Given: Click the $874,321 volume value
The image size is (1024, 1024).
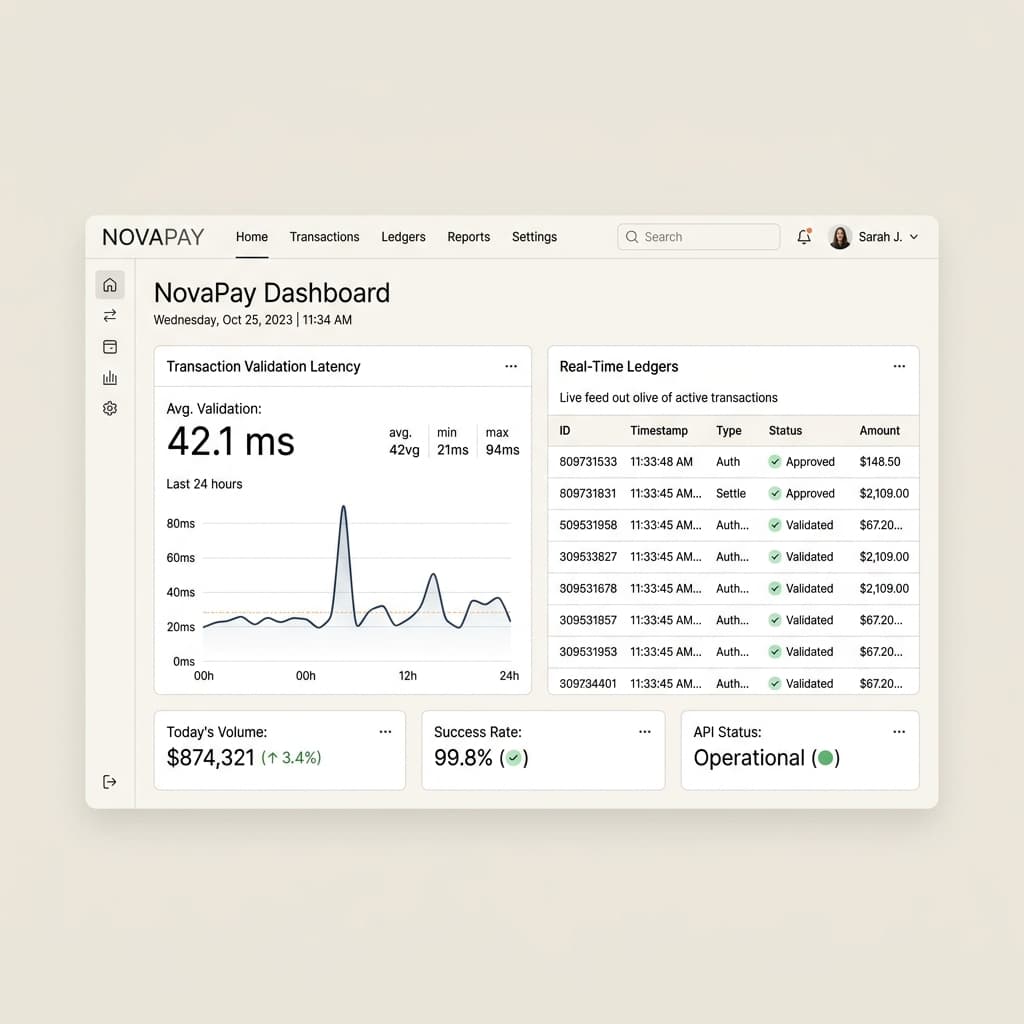Looking at the screenshot, I should pos(210,758).
